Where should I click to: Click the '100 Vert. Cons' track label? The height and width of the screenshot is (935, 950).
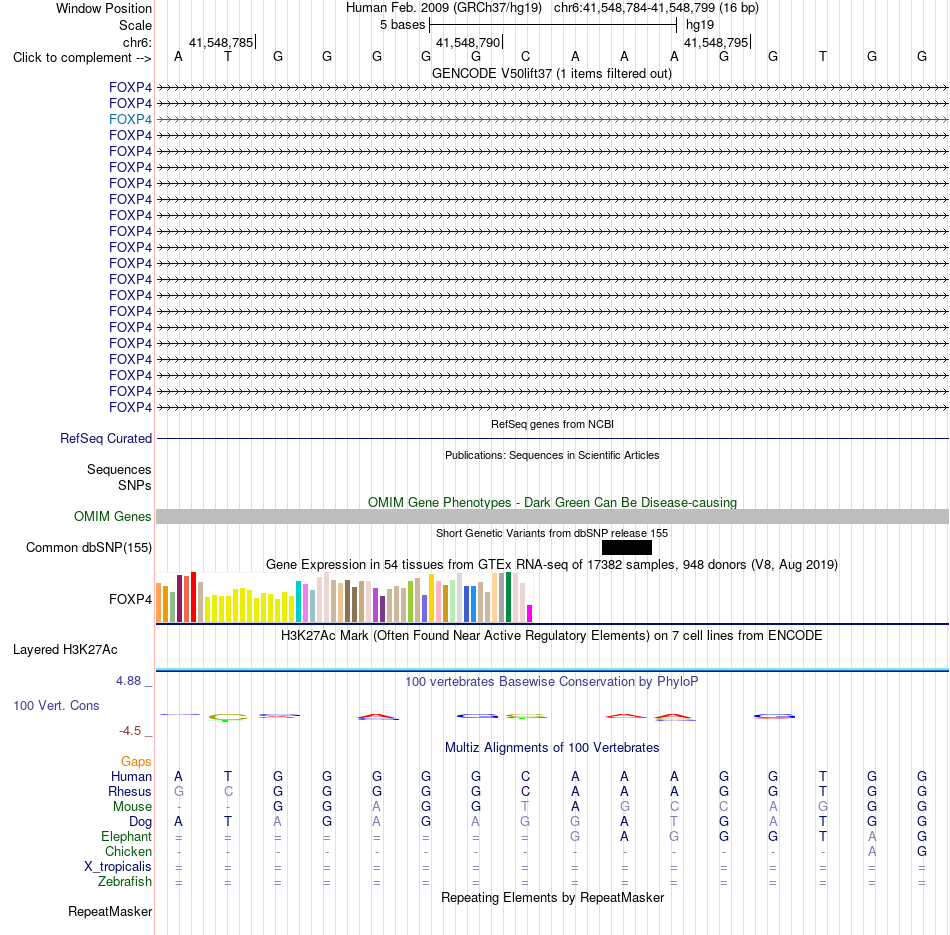point(56,705)
